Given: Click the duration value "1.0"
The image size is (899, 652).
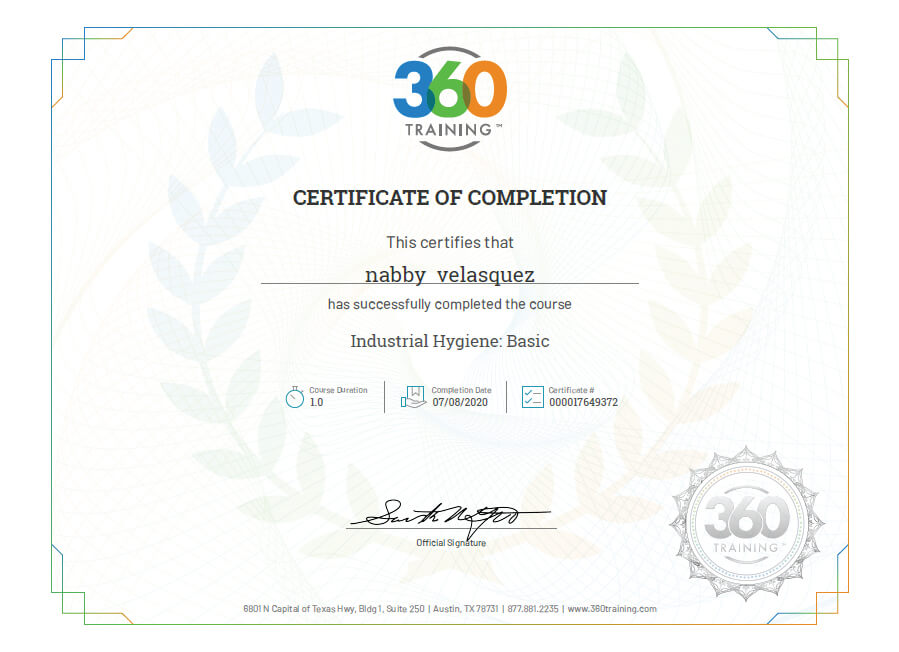Looking at the screenshot, I should 316,403.
